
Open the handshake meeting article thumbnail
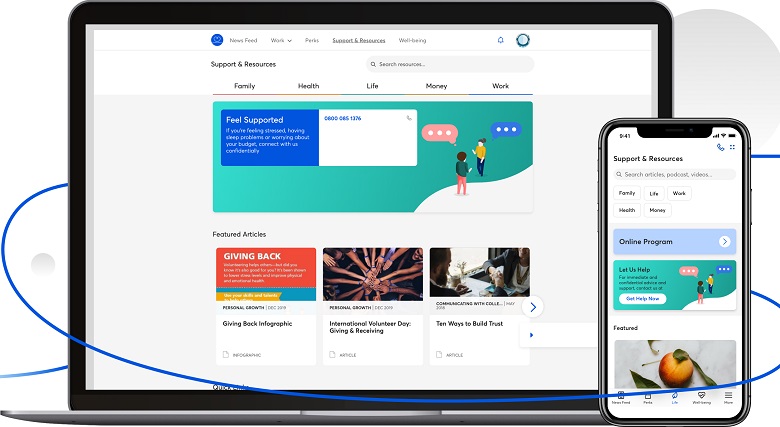(x=480, y=272)
